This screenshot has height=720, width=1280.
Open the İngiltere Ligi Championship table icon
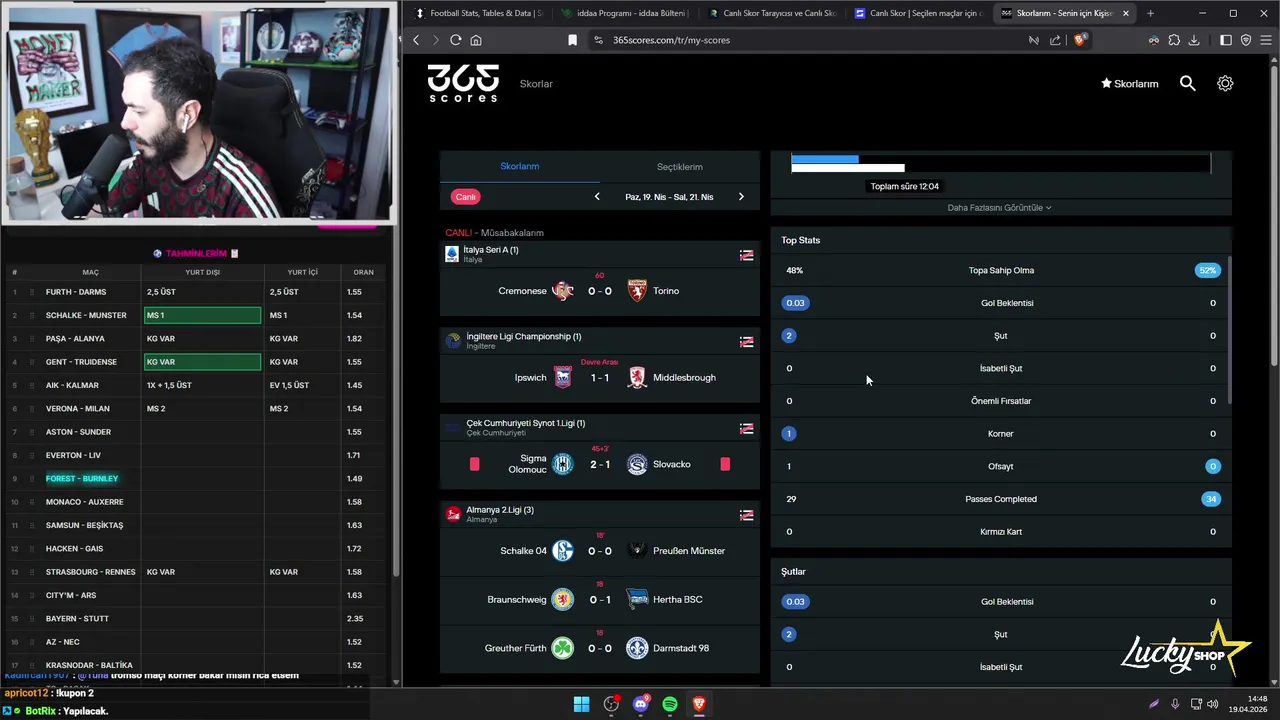coord(746,342)
